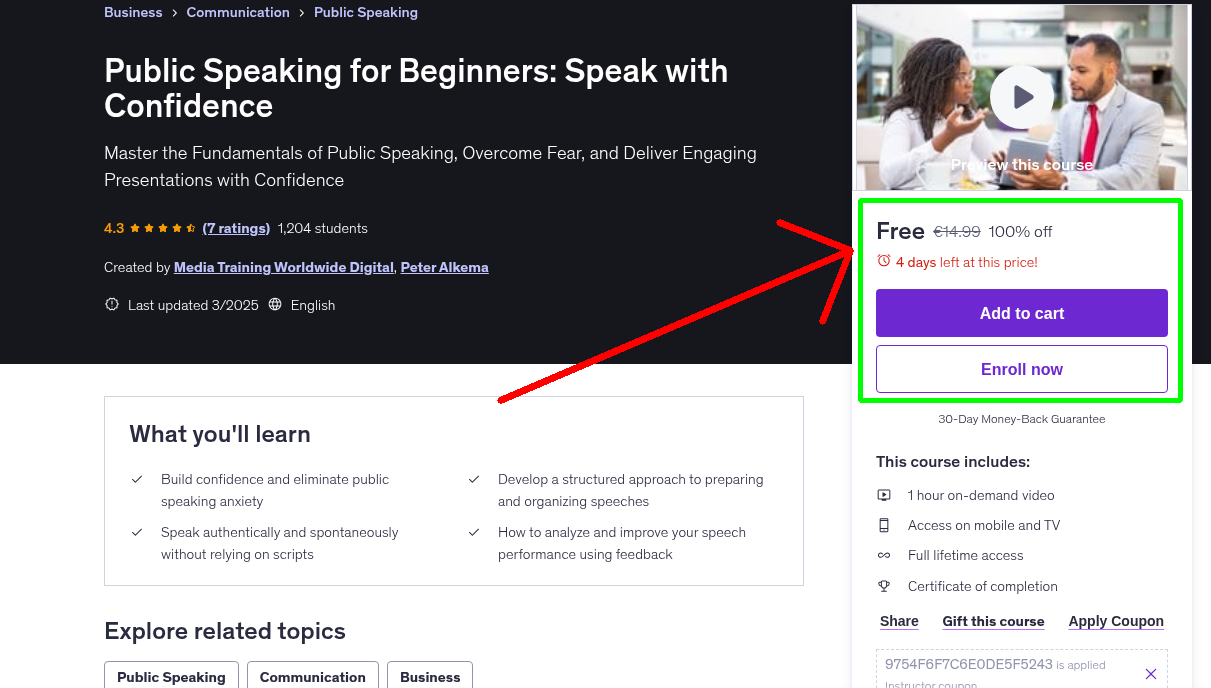This screenshot has height=688, width=1211.
Task: Click Enroll now
Action: point(1021,368)
